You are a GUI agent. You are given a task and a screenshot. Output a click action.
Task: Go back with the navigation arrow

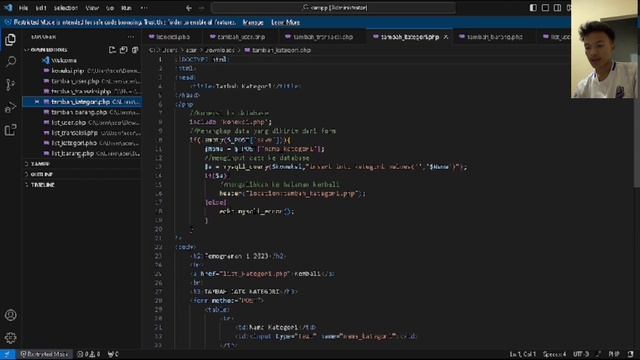(189, 8)
